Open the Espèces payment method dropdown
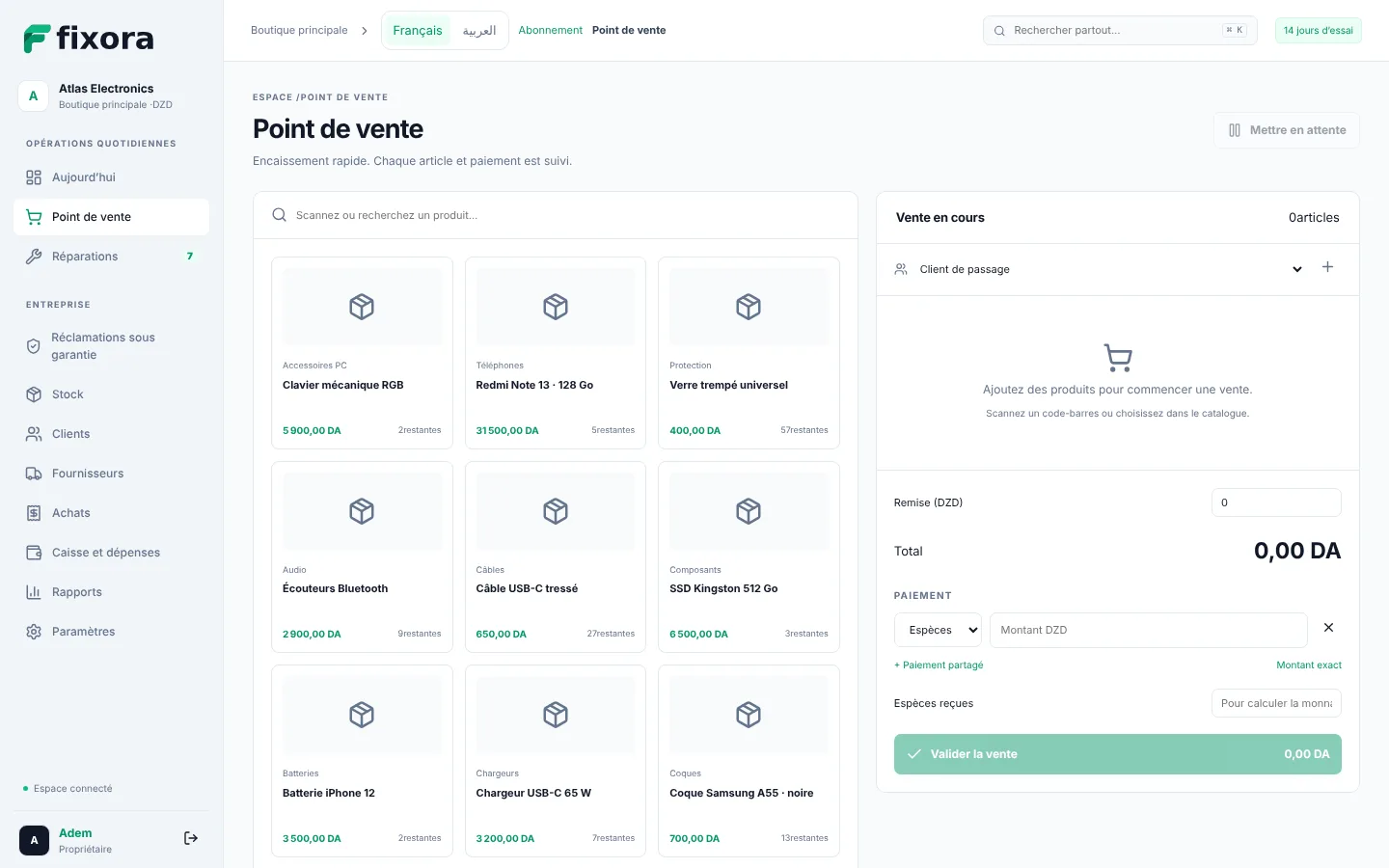Viewport: 1389px width, 868px height. pos(938,630)
